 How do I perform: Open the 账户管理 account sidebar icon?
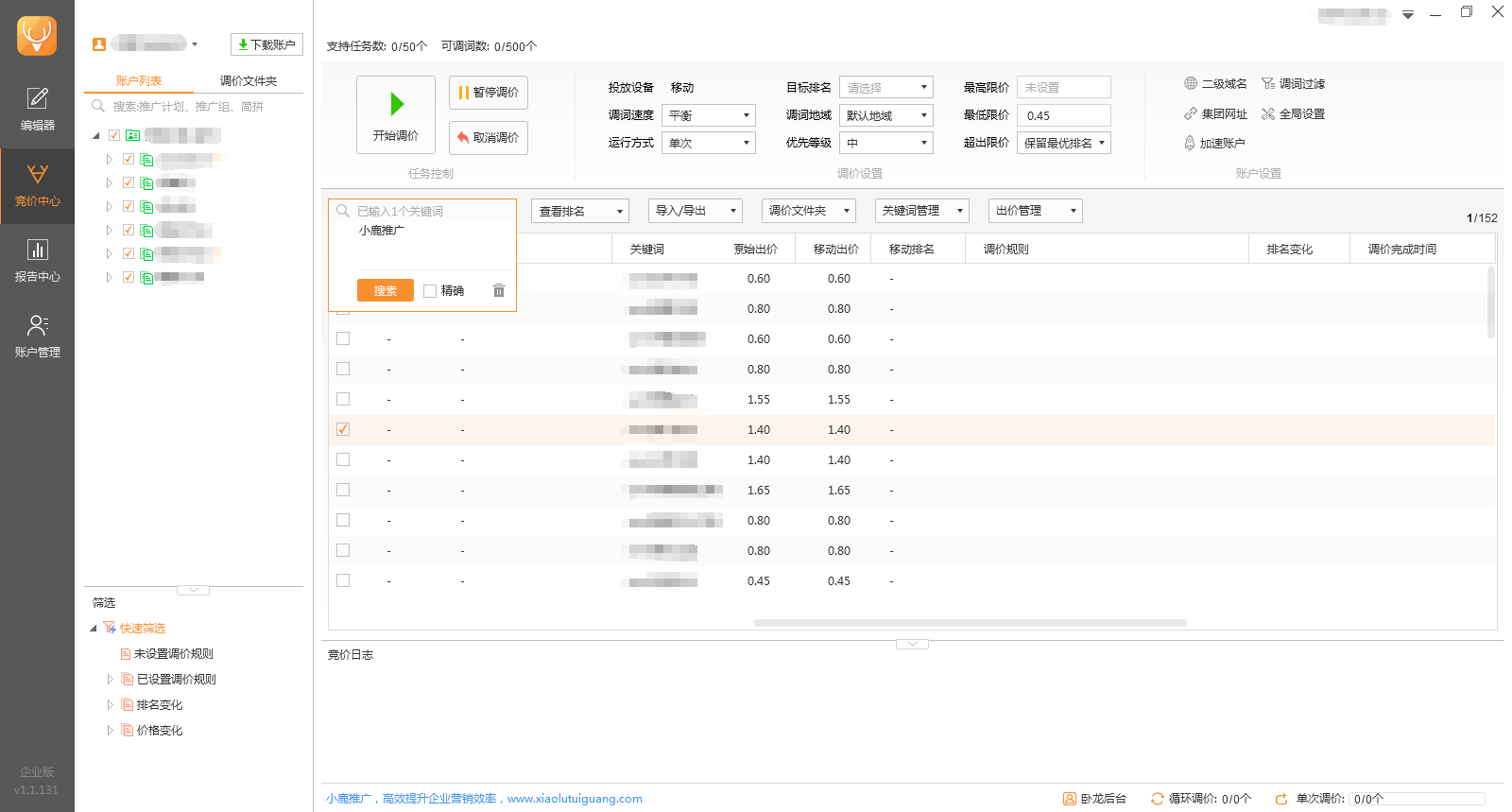pos(37,337)
